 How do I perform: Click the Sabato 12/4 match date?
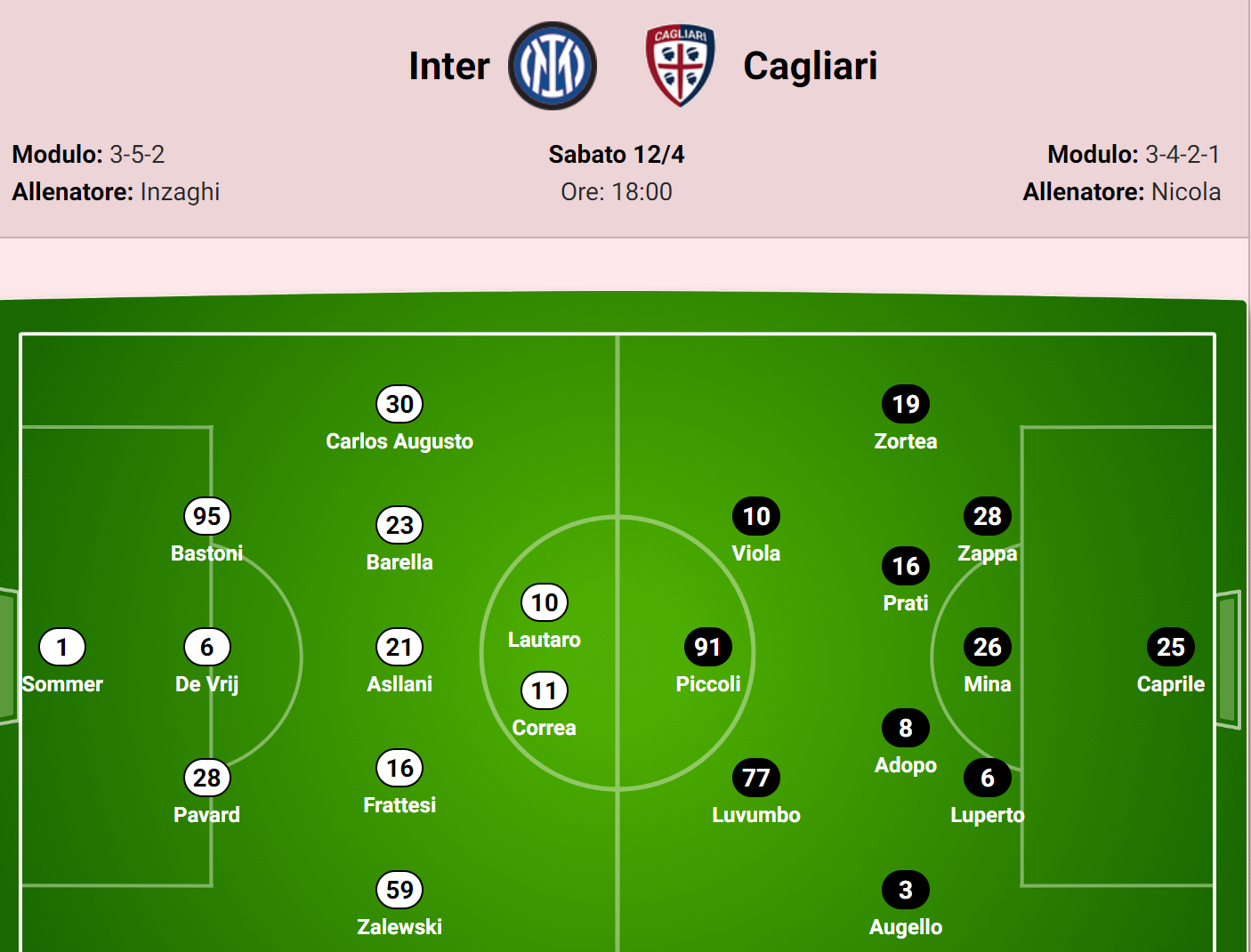tap(617, 154)
